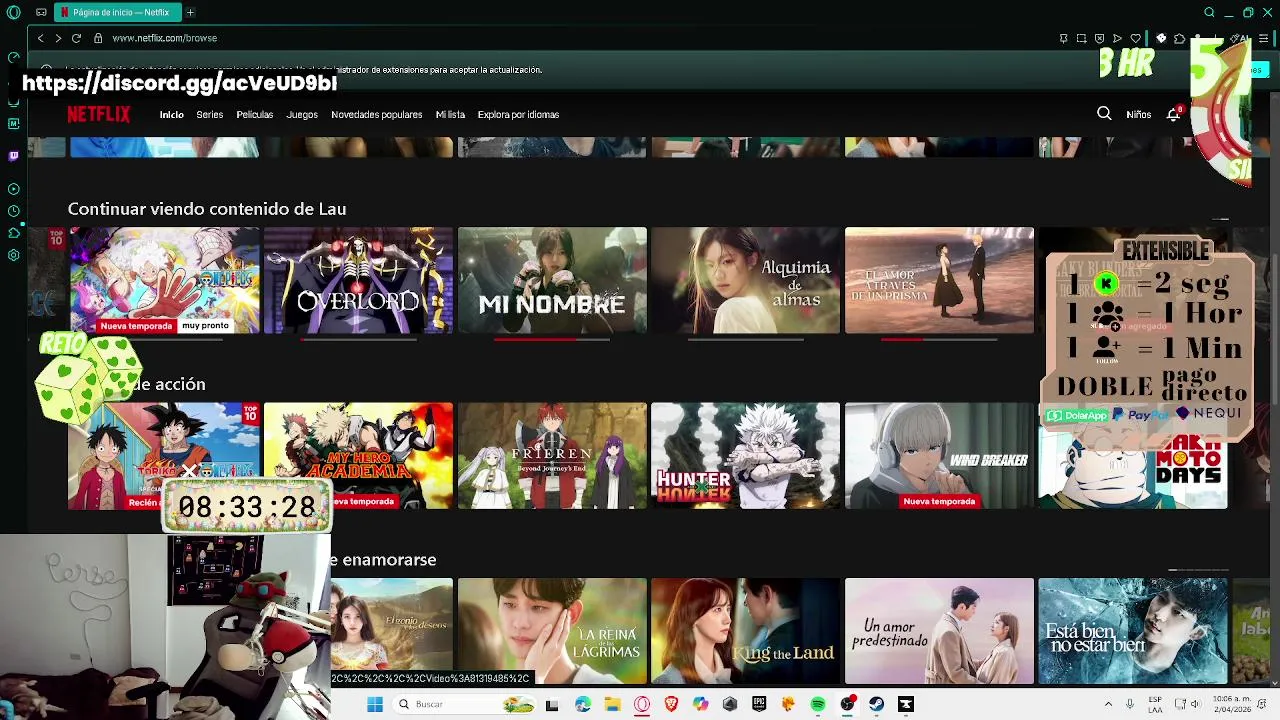Click the taskbar Buscar search box
Image resolution: width=1280 pixels, height=720 pixels.
pos(465,704)
